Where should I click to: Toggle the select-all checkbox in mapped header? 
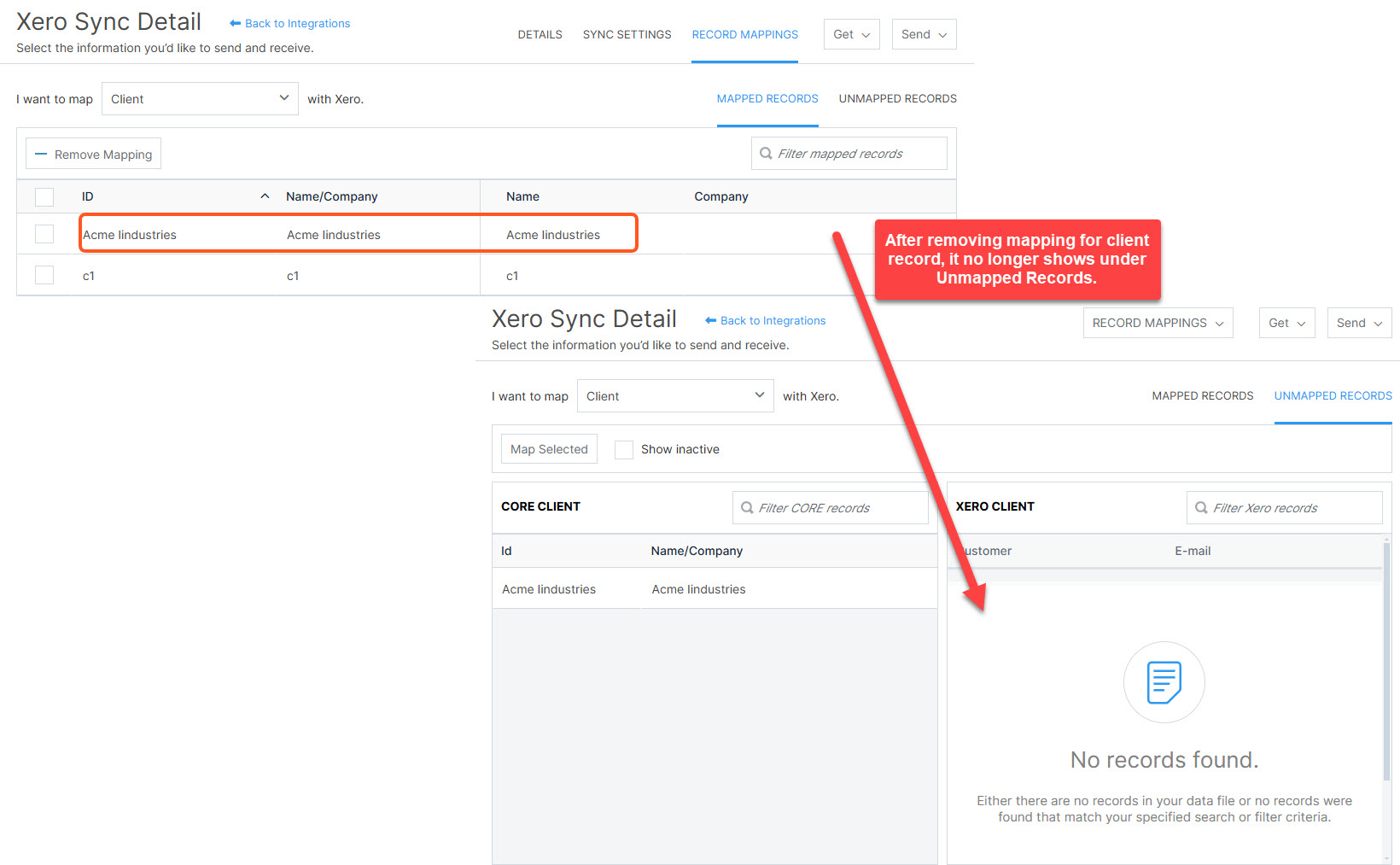tap(44, 197)
